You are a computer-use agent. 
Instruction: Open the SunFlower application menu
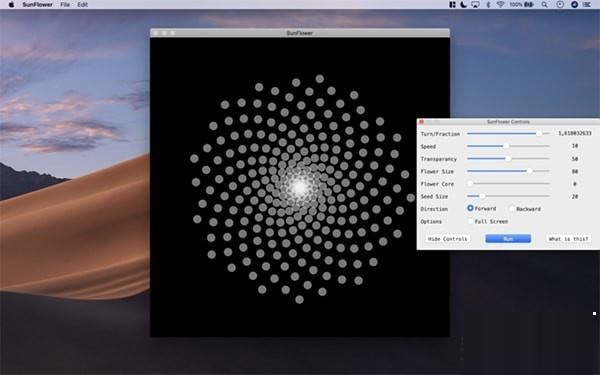38,5
